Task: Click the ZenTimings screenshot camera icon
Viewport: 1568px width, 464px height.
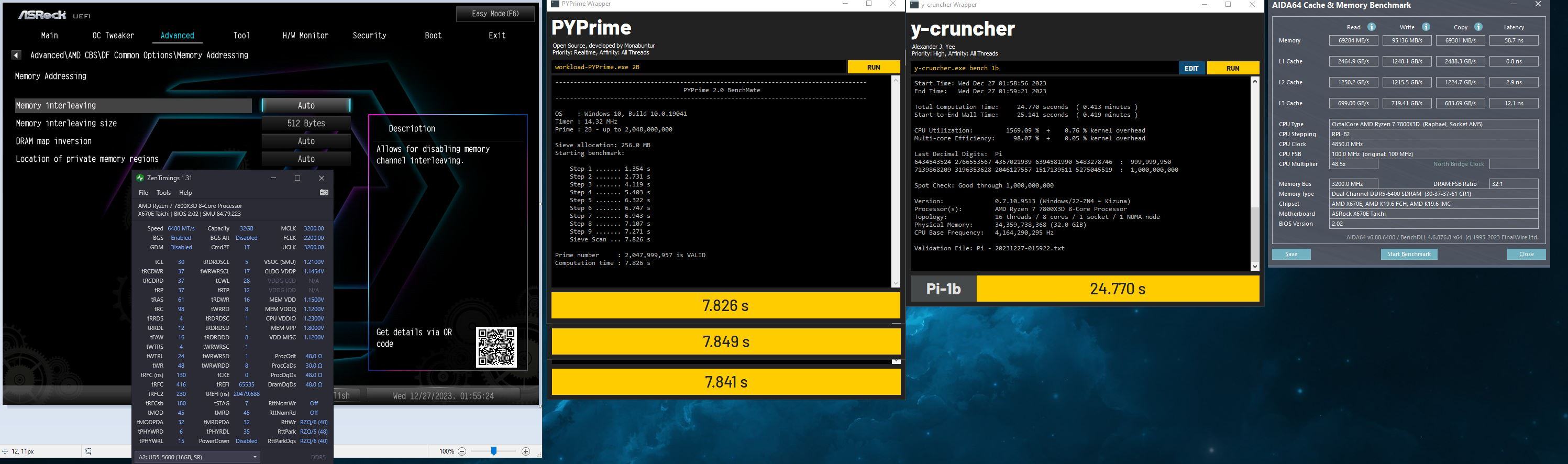Action: tap(324, 192)
